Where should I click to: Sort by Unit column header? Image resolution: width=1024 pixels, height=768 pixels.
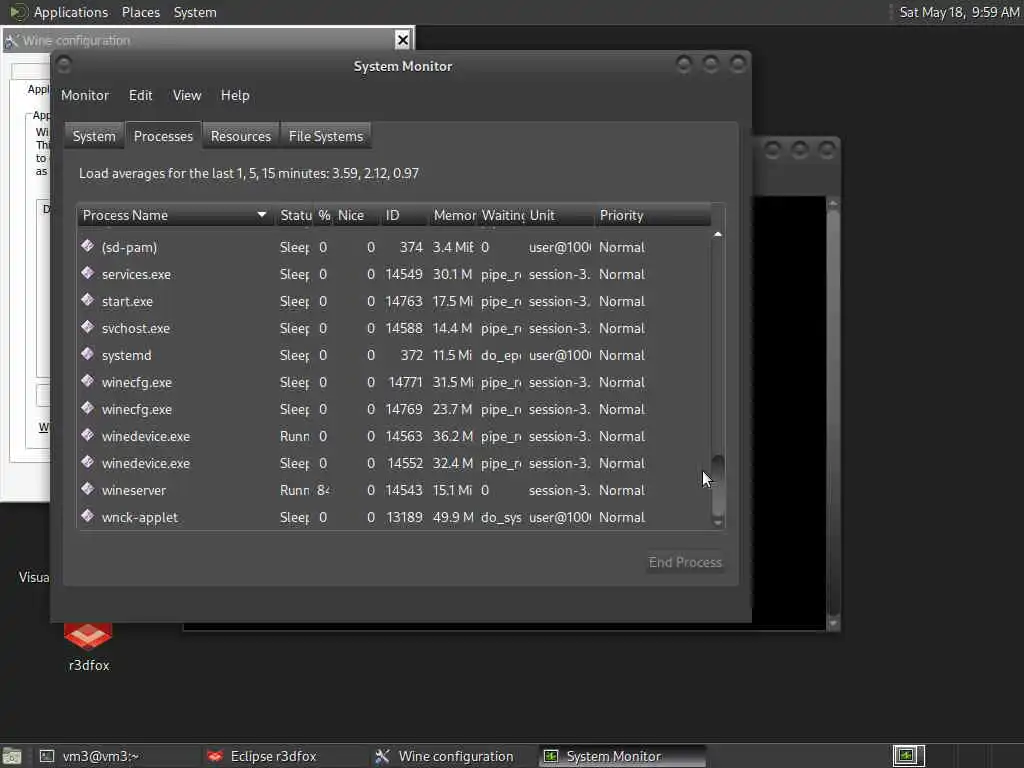click(560, 216)
